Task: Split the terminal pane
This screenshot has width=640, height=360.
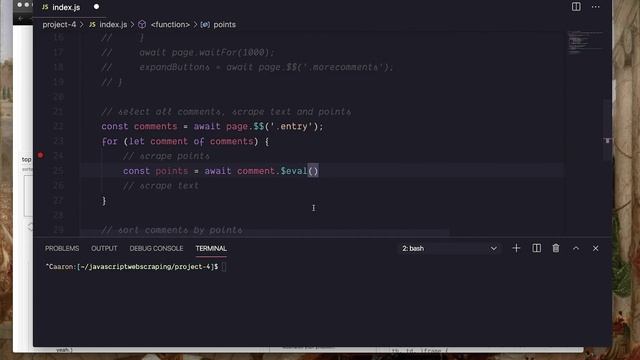Action: (536, 248)
